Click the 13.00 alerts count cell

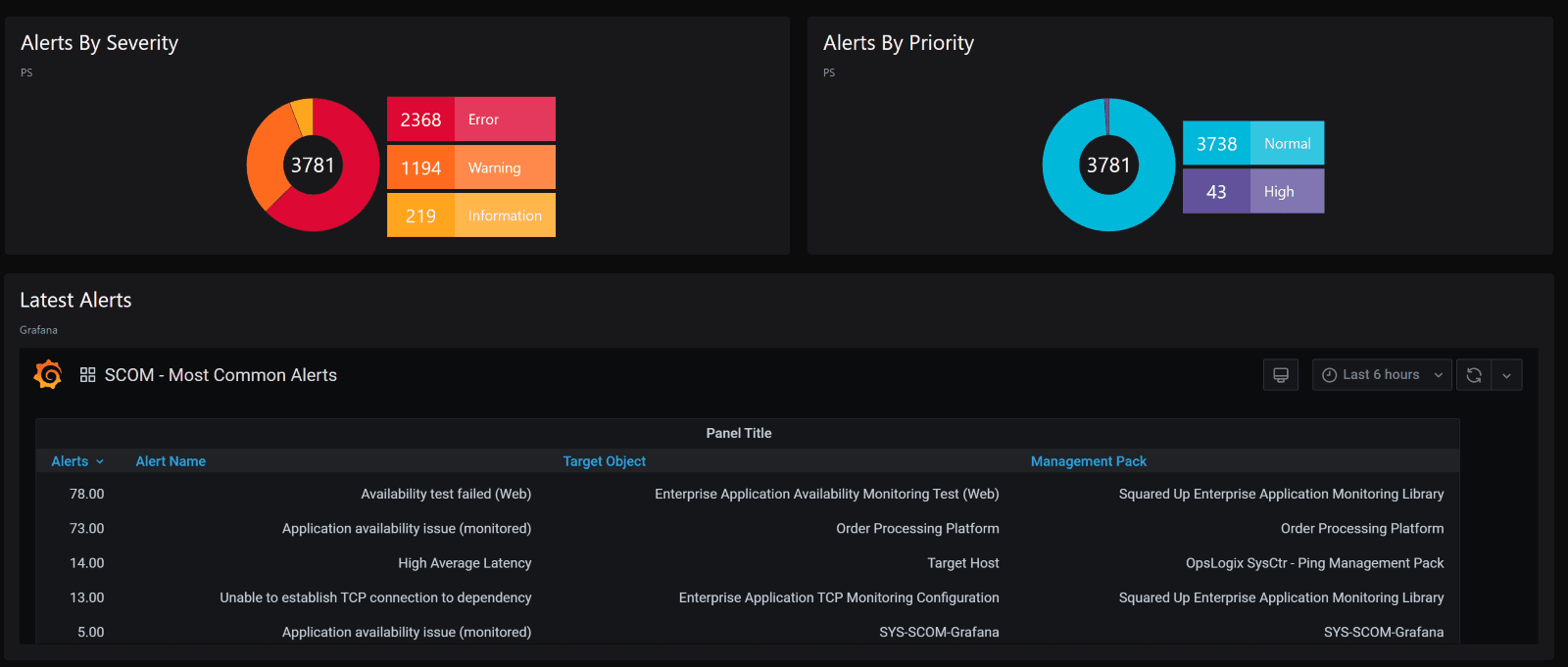86,597
